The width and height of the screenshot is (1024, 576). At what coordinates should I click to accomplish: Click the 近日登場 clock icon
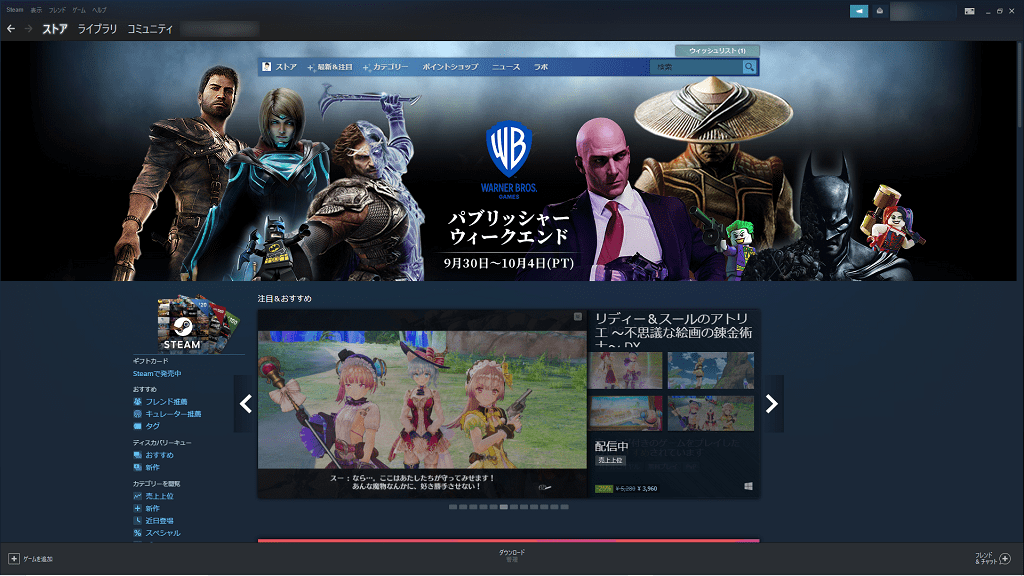pos(137,520)
